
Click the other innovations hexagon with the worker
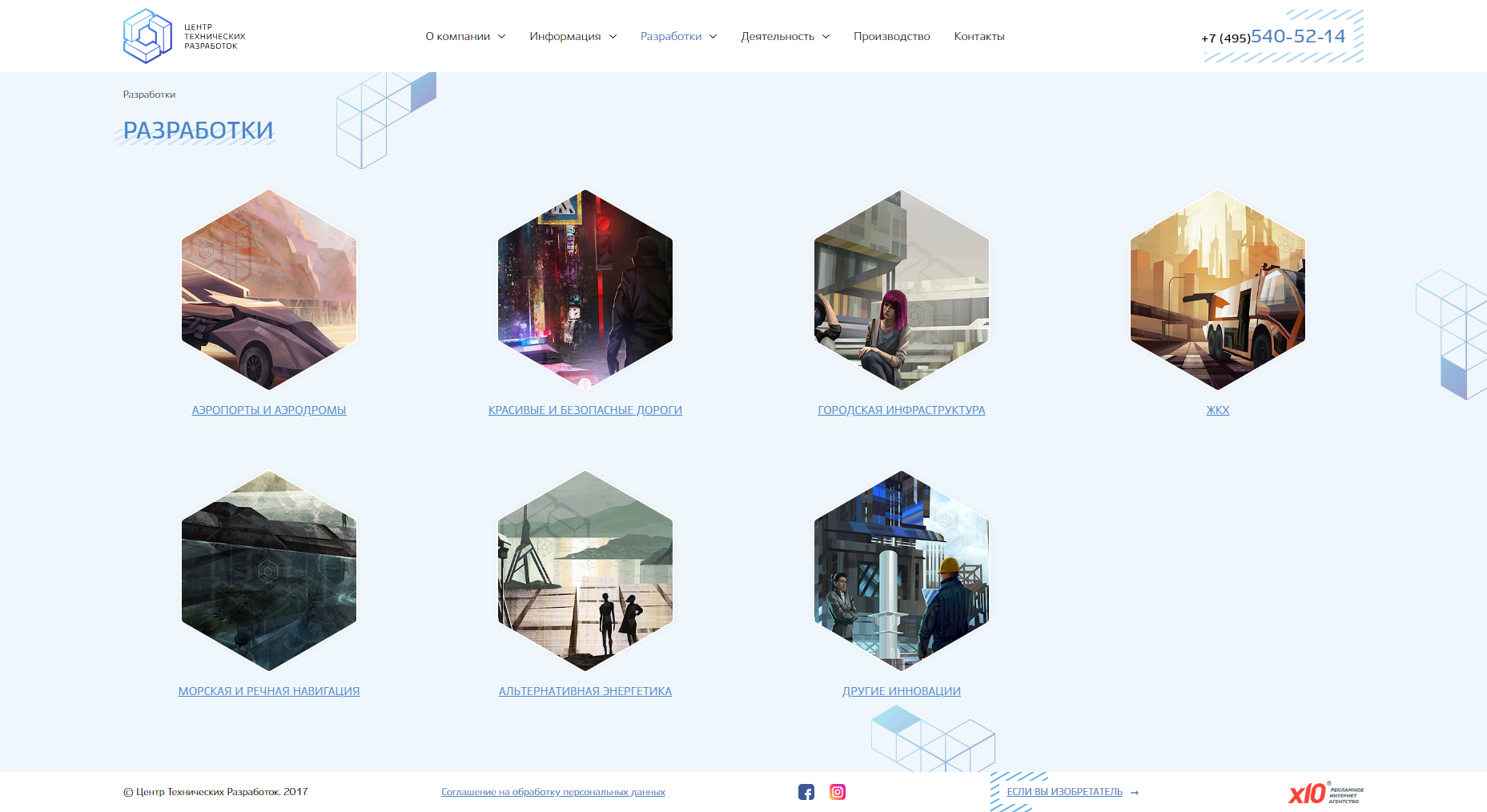[902, 571]
